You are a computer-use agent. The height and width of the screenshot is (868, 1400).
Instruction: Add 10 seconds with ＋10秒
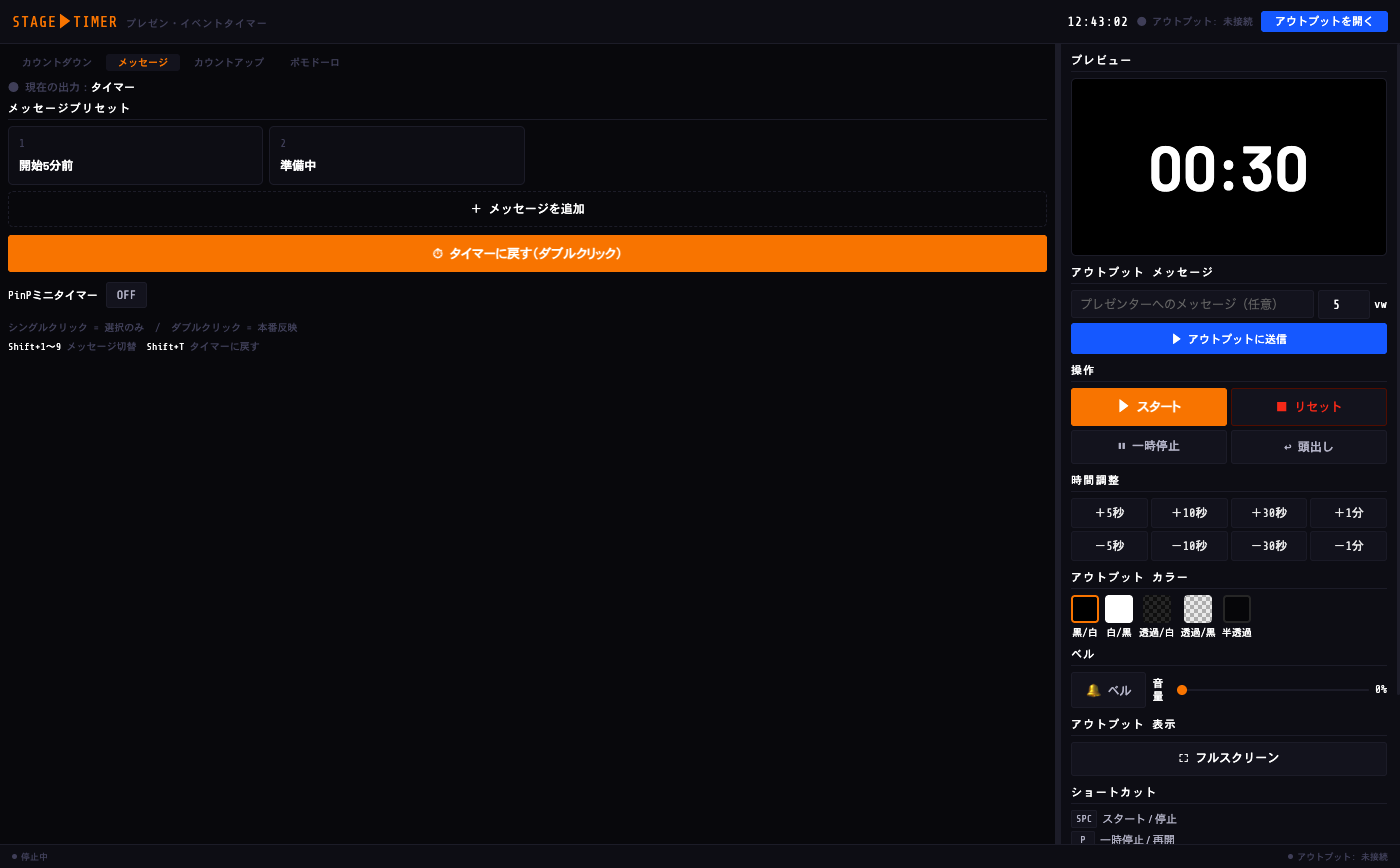tap(1189, 513)
